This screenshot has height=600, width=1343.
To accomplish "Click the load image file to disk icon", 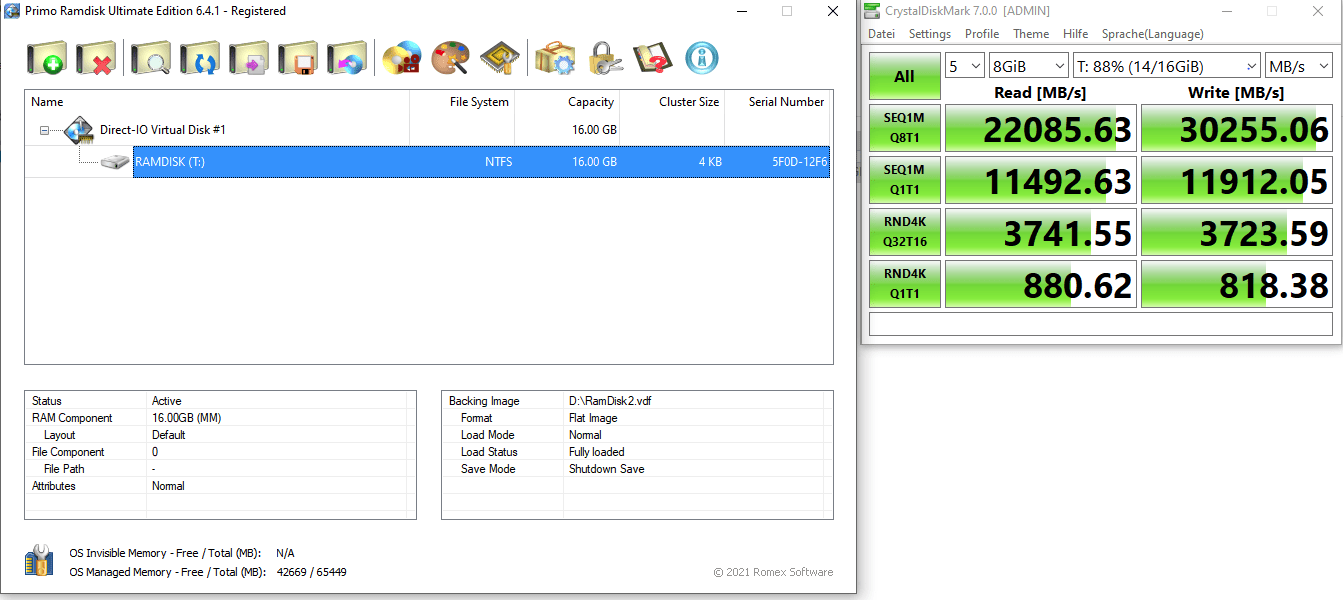I will click(249, 59).
